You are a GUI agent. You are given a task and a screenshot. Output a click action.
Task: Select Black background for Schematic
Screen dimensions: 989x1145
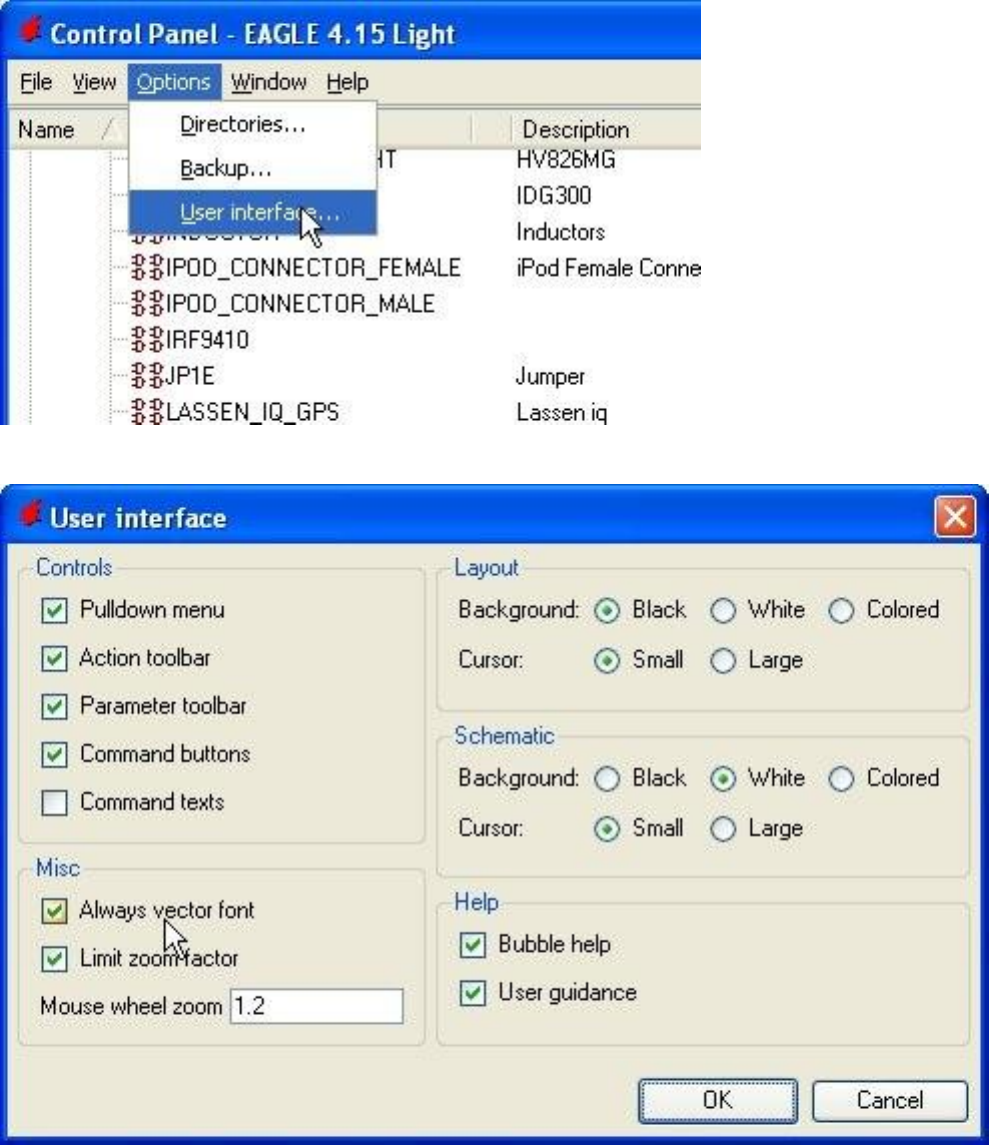607,778
